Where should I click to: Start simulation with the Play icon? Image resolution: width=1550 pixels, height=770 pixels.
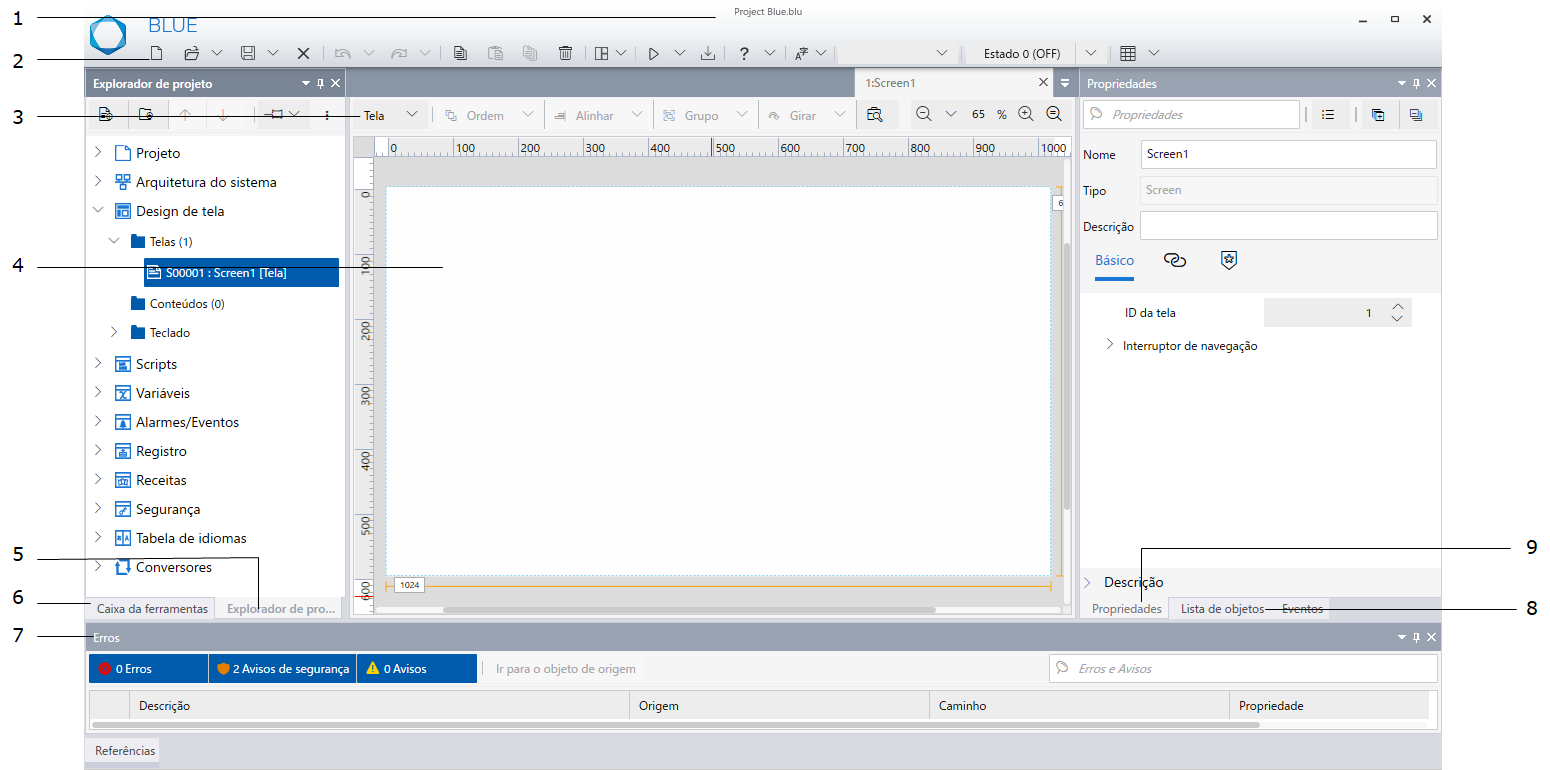click(653, 53)
